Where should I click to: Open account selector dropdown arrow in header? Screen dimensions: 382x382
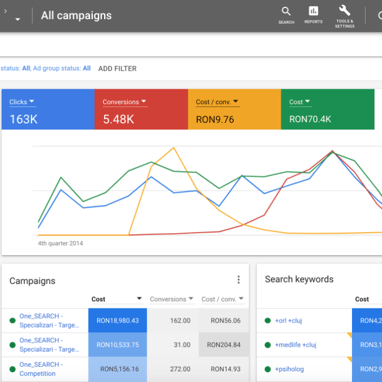click(x=18, y=19)
